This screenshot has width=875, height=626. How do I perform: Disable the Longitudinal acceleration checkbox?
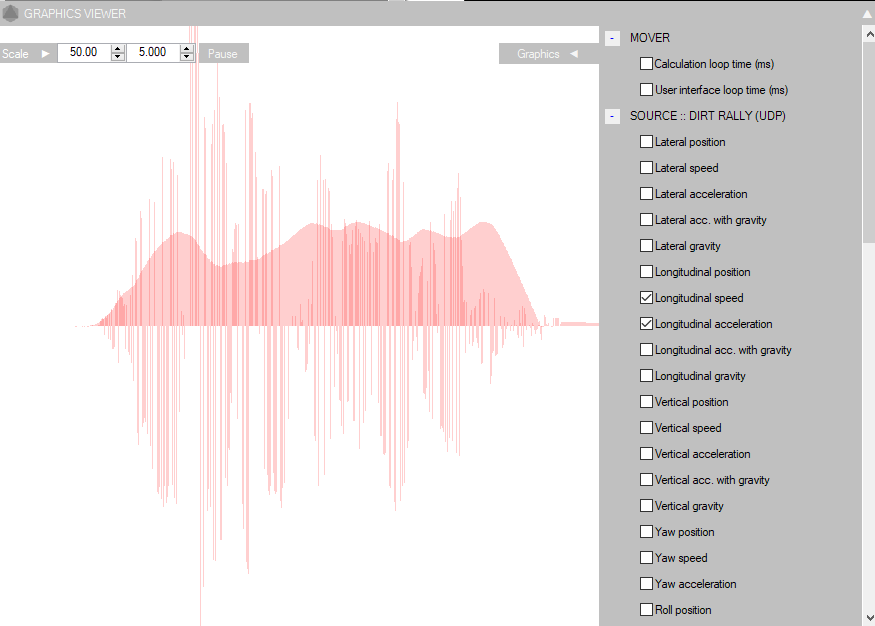click(646, 324)
